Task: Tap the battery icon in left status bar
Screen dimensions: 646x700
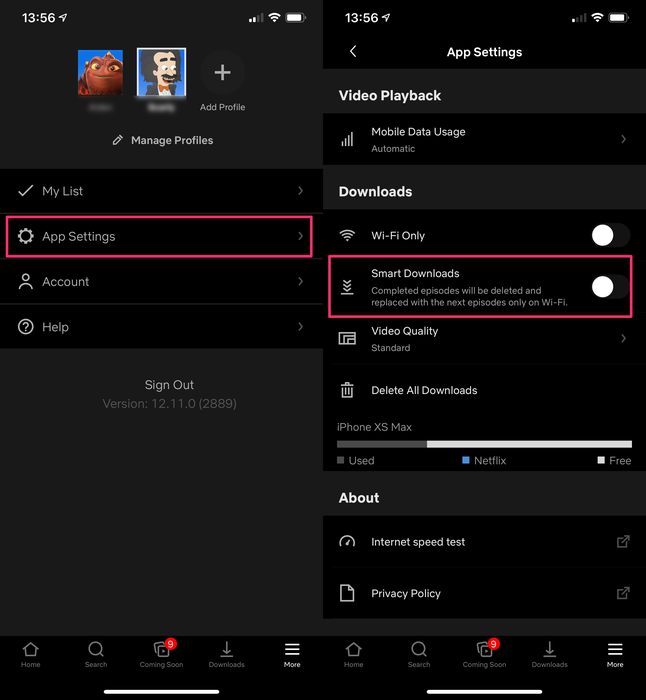Action: click(296, 18)
